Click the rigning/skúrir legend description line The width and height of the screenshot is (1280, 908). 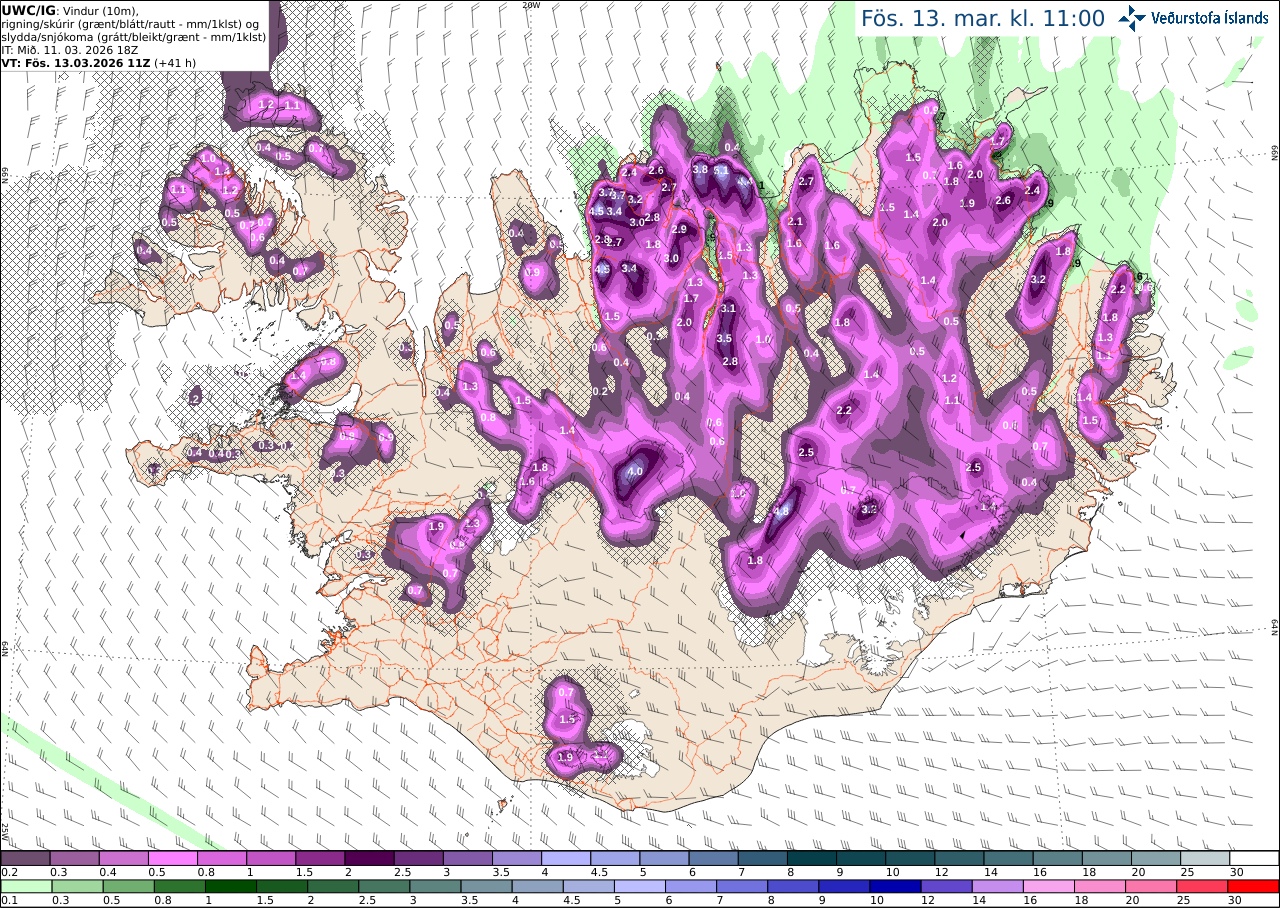pos(130,23)
